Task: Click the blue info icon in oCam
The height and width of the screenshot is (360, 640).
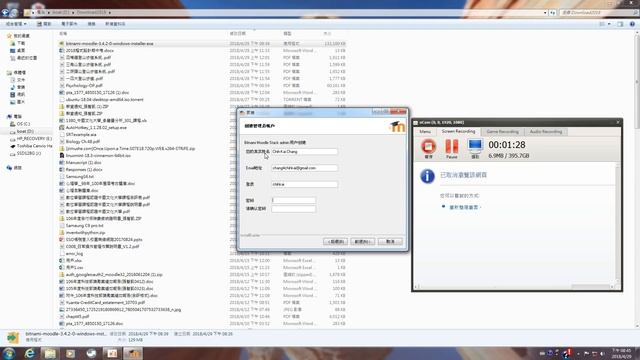Action: pyautogui.click(x=427, y=176)
